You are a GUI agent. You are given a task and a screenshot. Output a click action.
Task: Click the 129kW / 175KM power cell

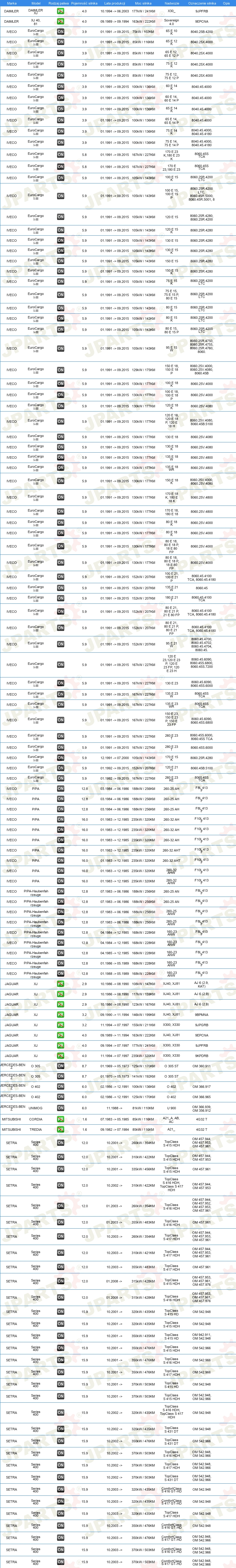pyautogui.click(x=143, y=370)
